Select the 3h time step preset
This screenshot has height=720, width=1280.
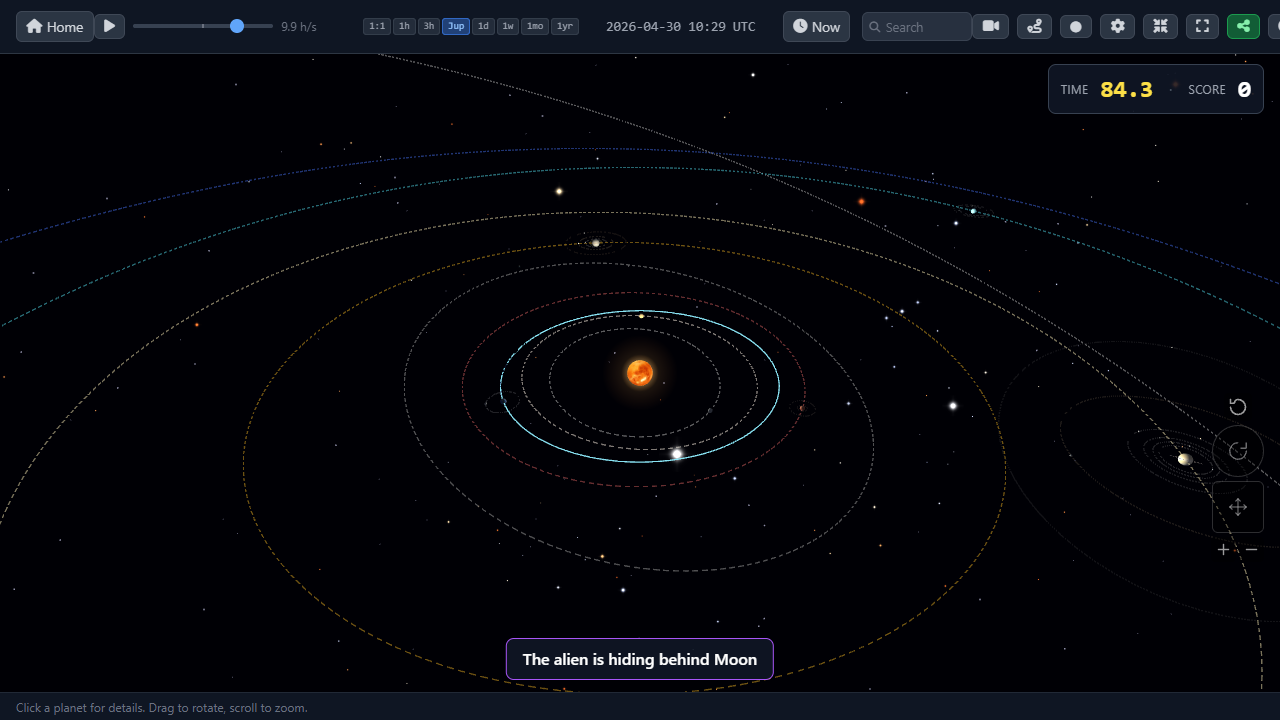point(428,26)
